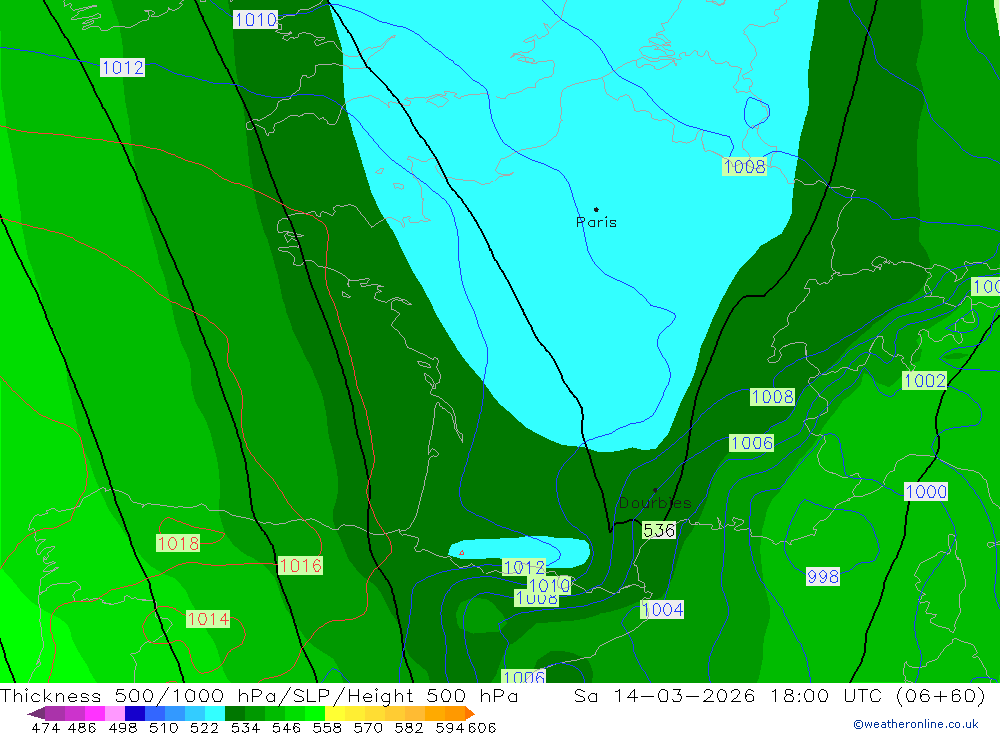Click the Dourbies location label

click(x=655, y=503)
